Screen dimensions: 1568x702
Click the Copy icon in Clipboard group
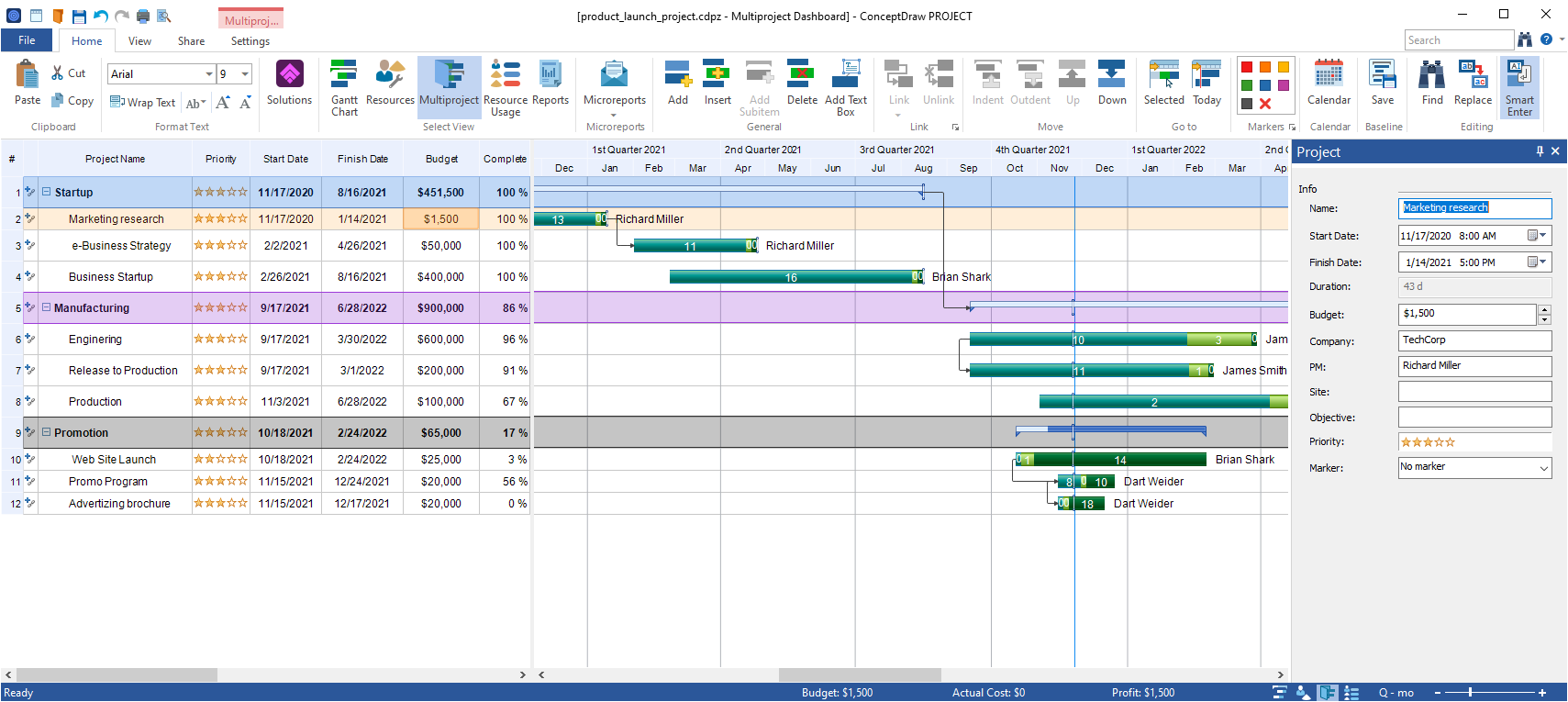[x=58, y=100]
